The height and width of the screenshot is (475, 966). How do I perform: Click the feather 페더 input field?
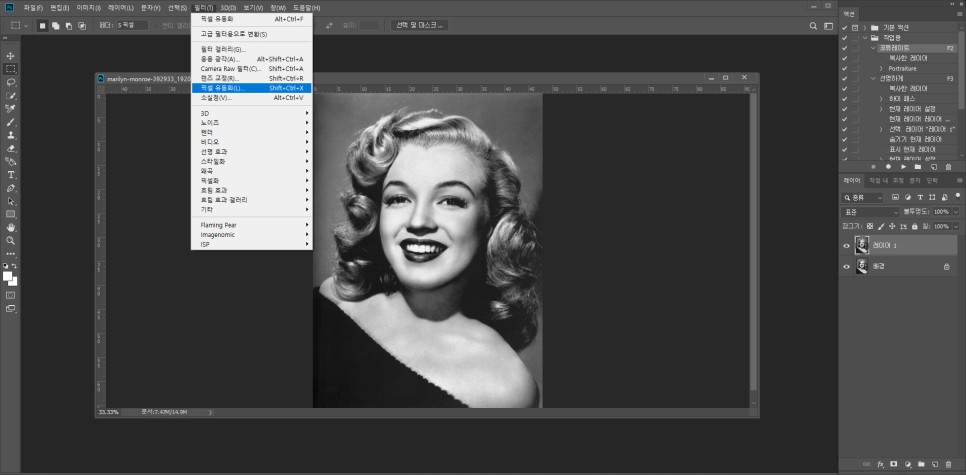131,26
